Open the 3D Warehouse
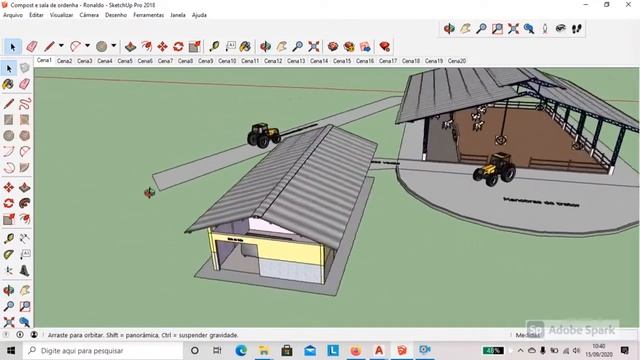640x360 pixels. (x=333, y=47)
